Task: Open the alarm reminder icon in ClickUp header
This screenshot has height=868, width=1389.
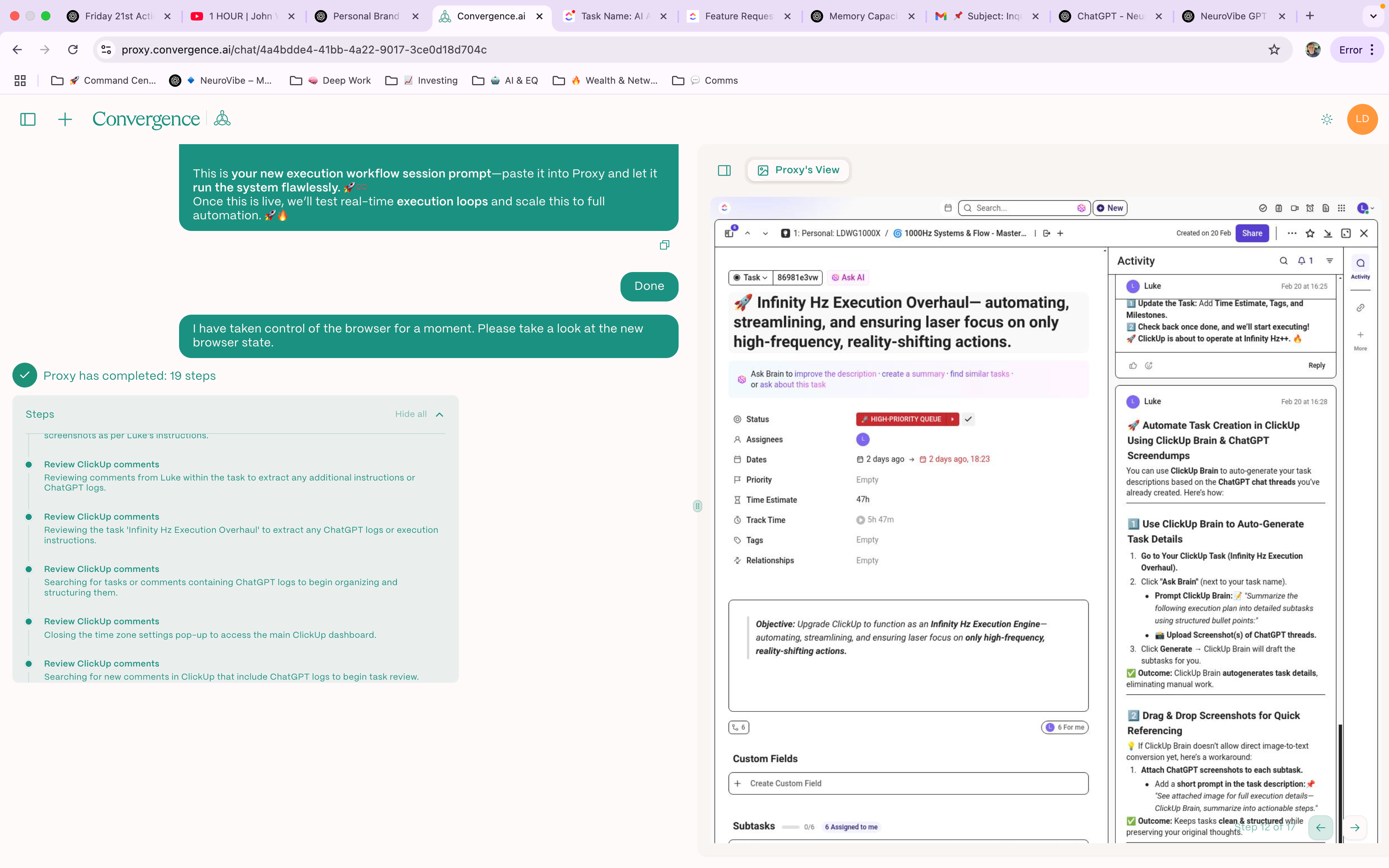Action: click(x=1310, y=208)
